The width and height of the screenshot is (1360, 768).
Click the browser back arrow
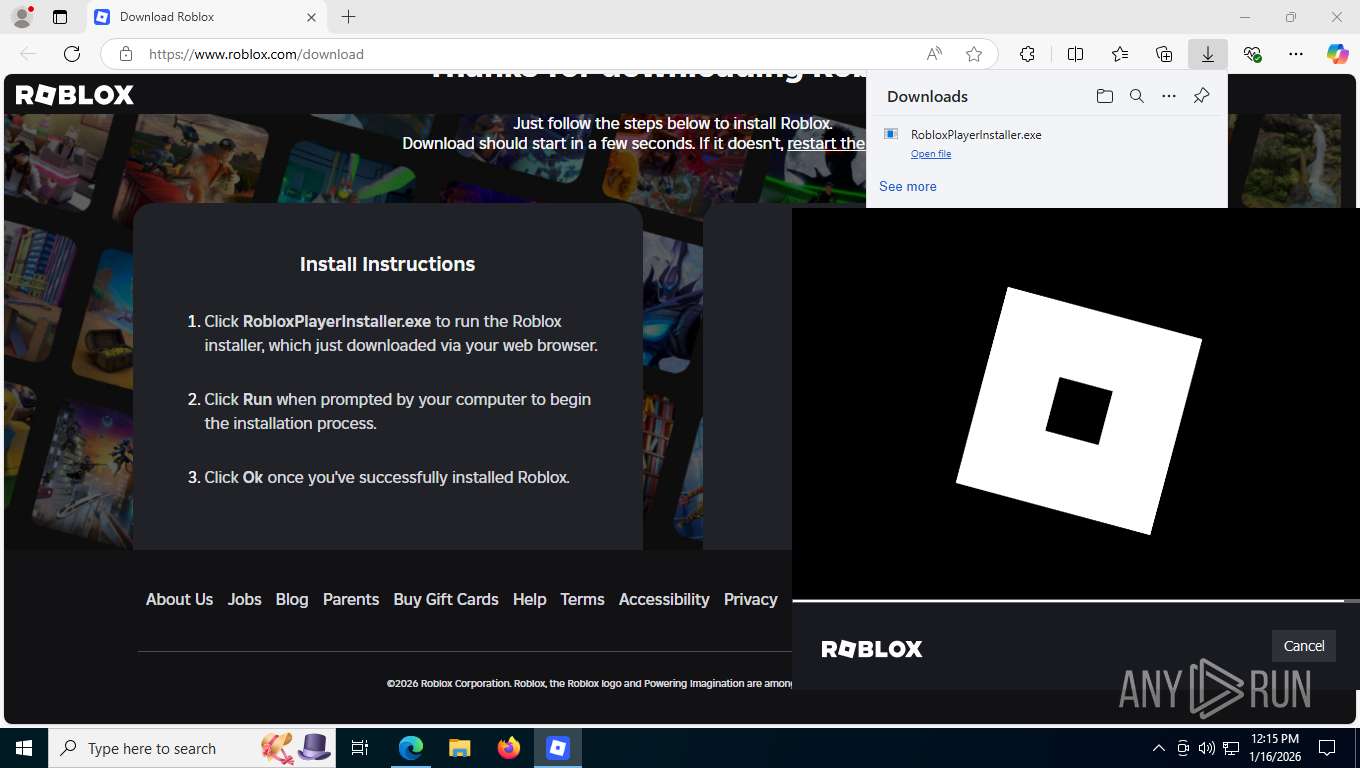coord(28,54)
